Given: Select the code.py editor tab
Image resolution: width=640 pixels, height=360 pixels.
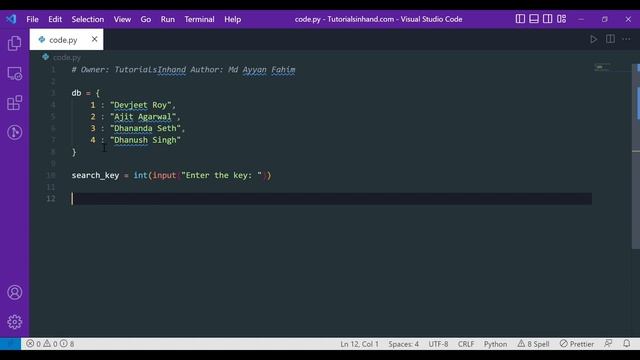Looking at the screenshot, I should point(66,40).
